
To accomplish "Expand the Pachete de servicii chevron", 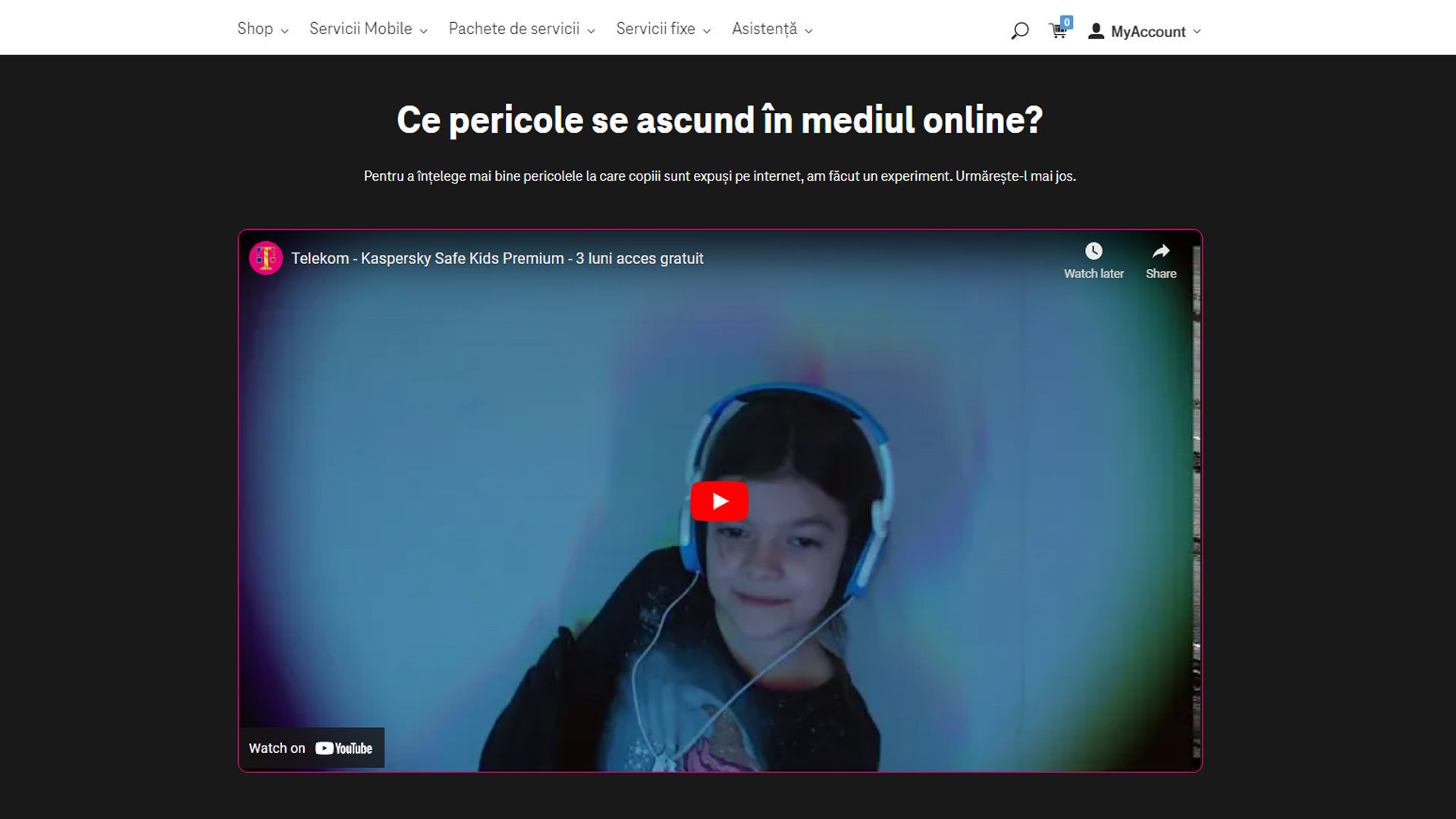I will tap(591, 31).
